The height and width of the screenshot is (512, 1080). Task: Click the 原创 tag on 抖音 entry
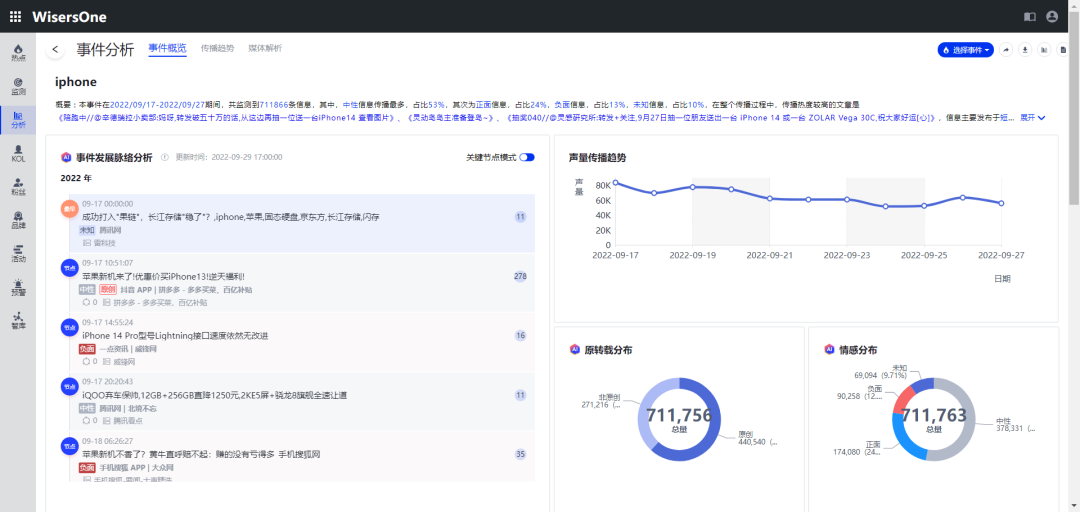click(x=107, y=289)
